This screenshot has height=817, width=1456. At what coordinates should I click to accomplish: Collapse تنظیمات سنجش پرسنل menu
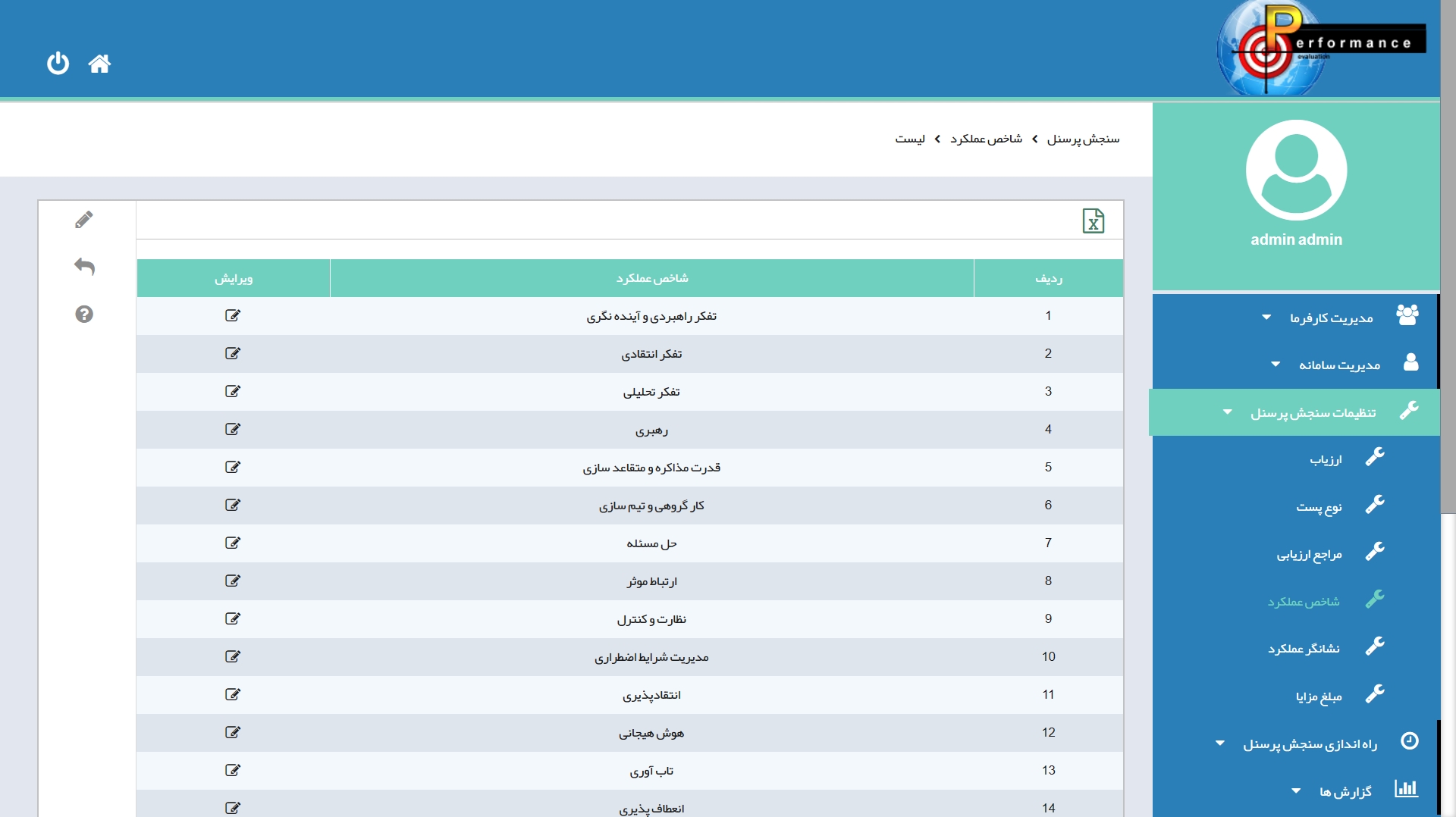point(1312,412)
